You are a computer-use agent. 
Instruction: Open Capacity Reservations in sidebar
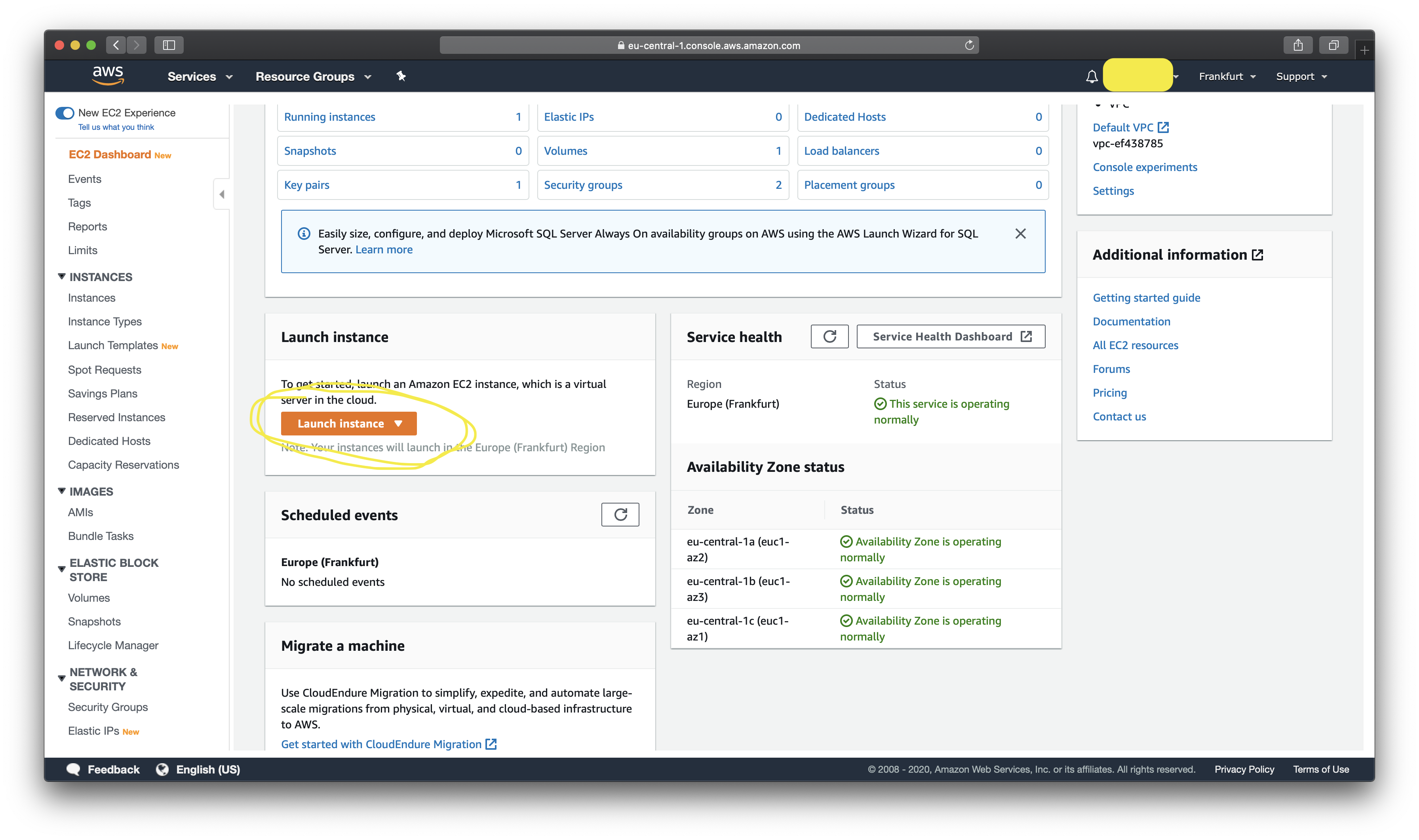pos(124,465)
